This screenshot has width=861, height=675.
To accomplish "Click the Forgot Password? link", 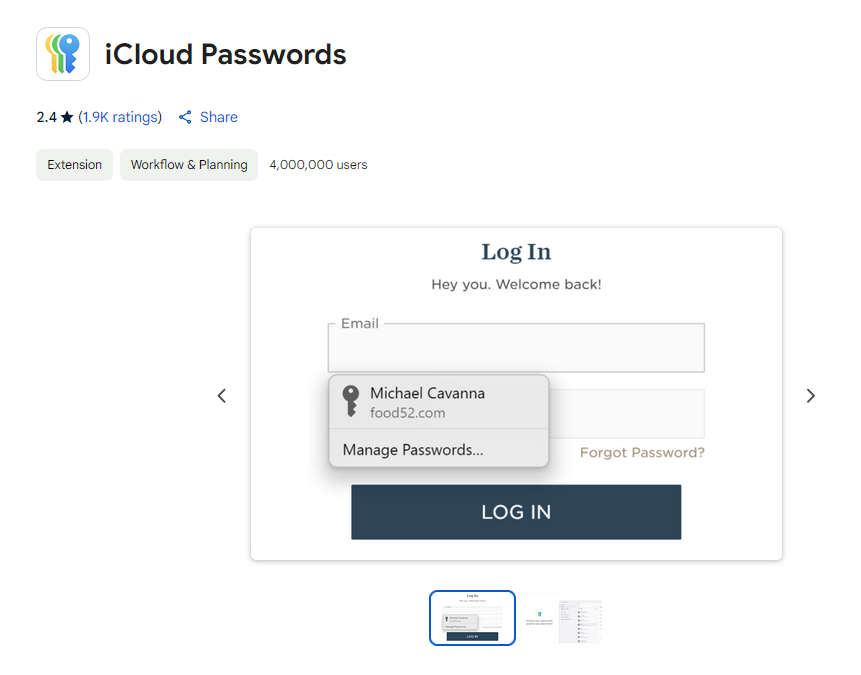I will [x=642, y=453].
